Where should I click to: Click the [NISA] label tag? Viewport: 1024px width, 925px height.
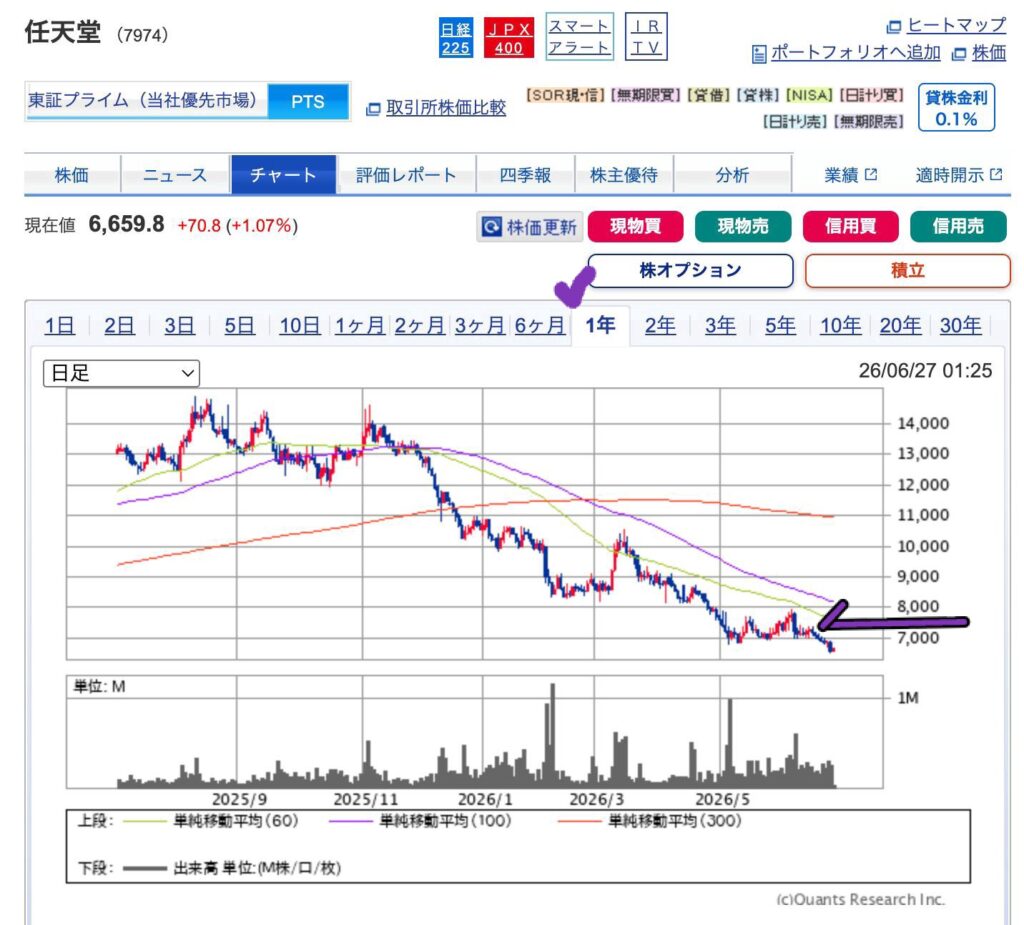809,95
